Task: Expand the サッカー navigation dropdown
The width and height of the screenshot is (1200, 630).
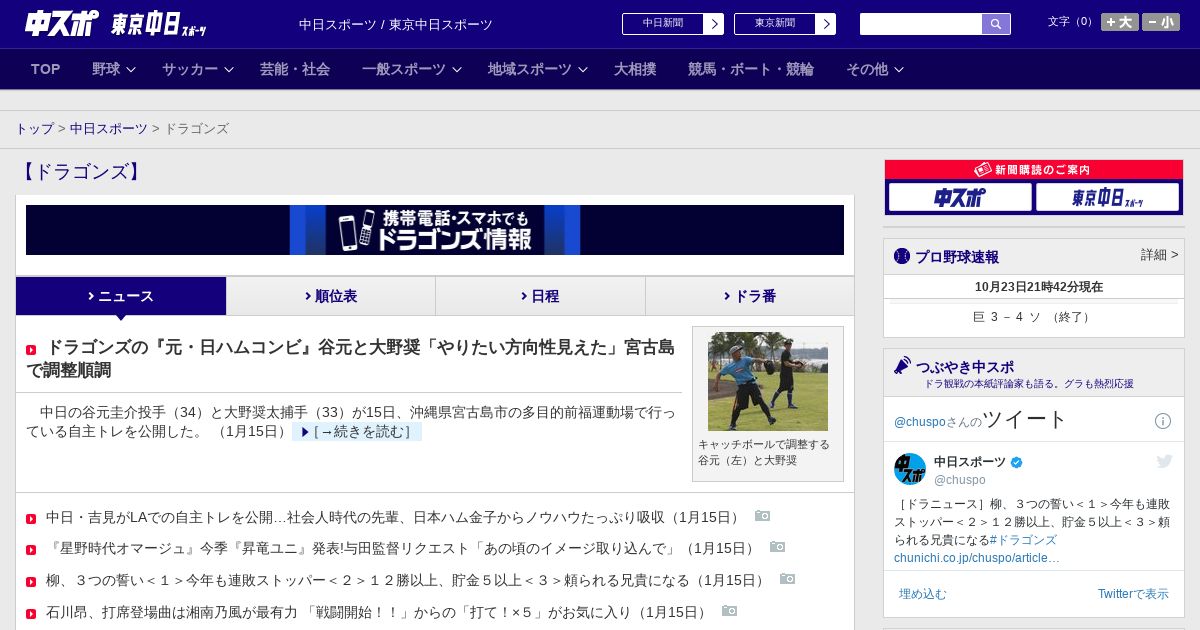Action: click(198, 69)
